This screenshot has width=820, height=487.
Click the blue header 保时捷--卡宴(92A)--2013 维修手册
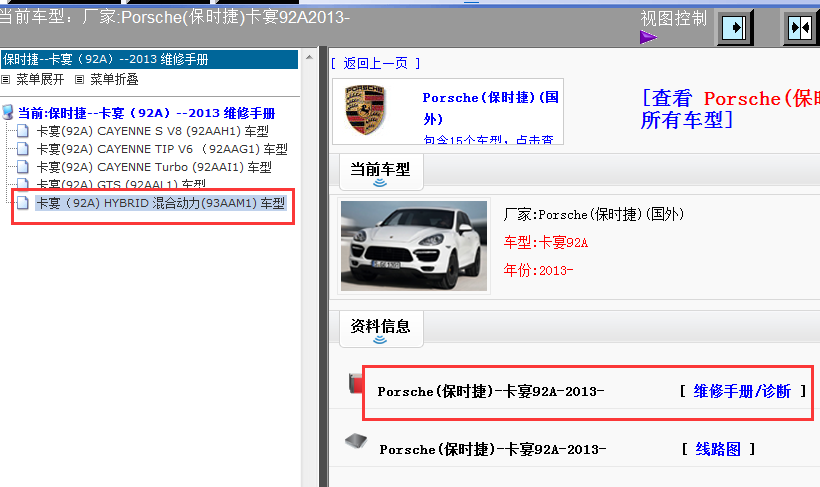pyautogui.click(x=149, y=59)
